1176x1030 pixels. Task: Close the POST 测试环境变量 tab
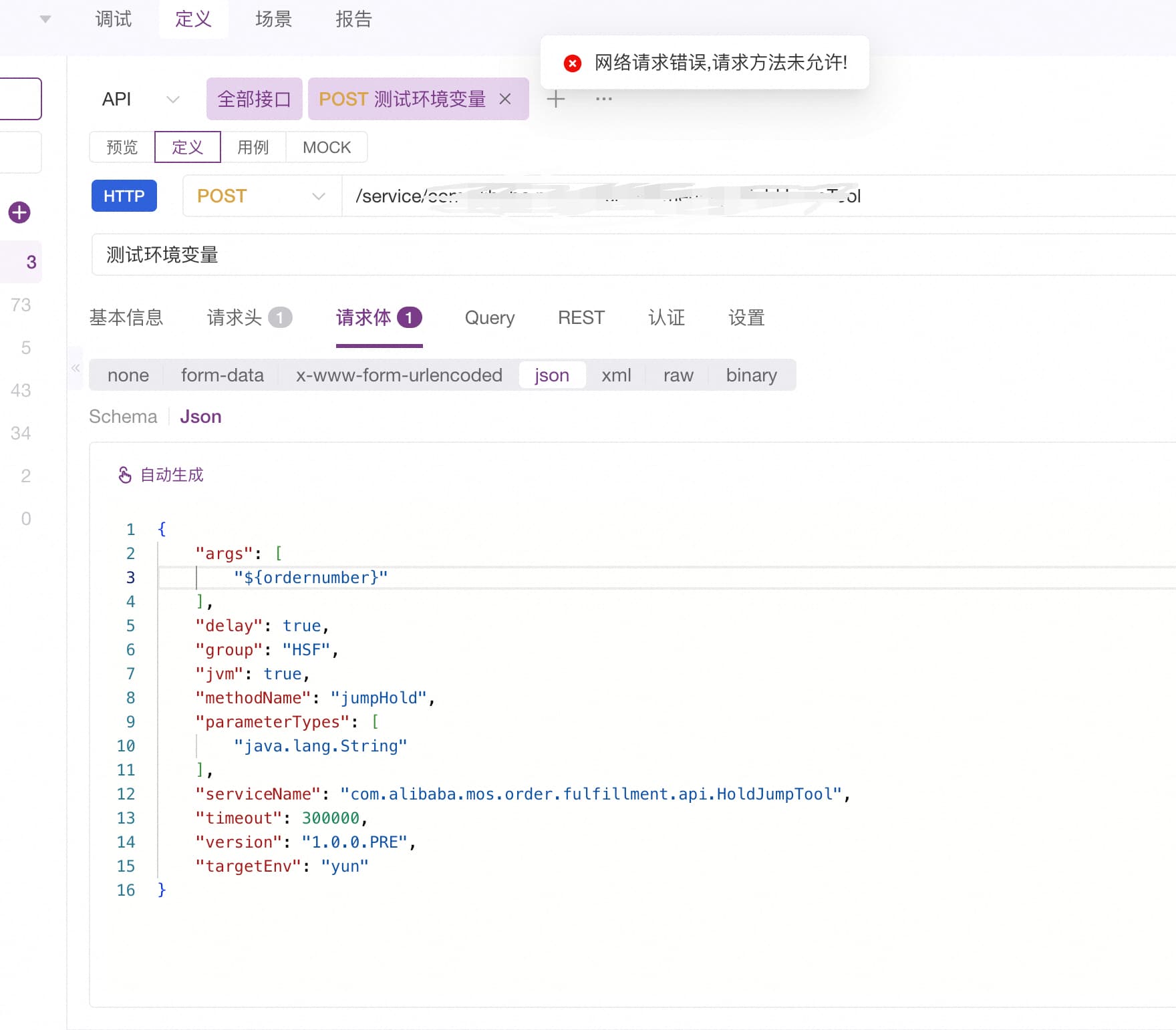click(505, 99)
